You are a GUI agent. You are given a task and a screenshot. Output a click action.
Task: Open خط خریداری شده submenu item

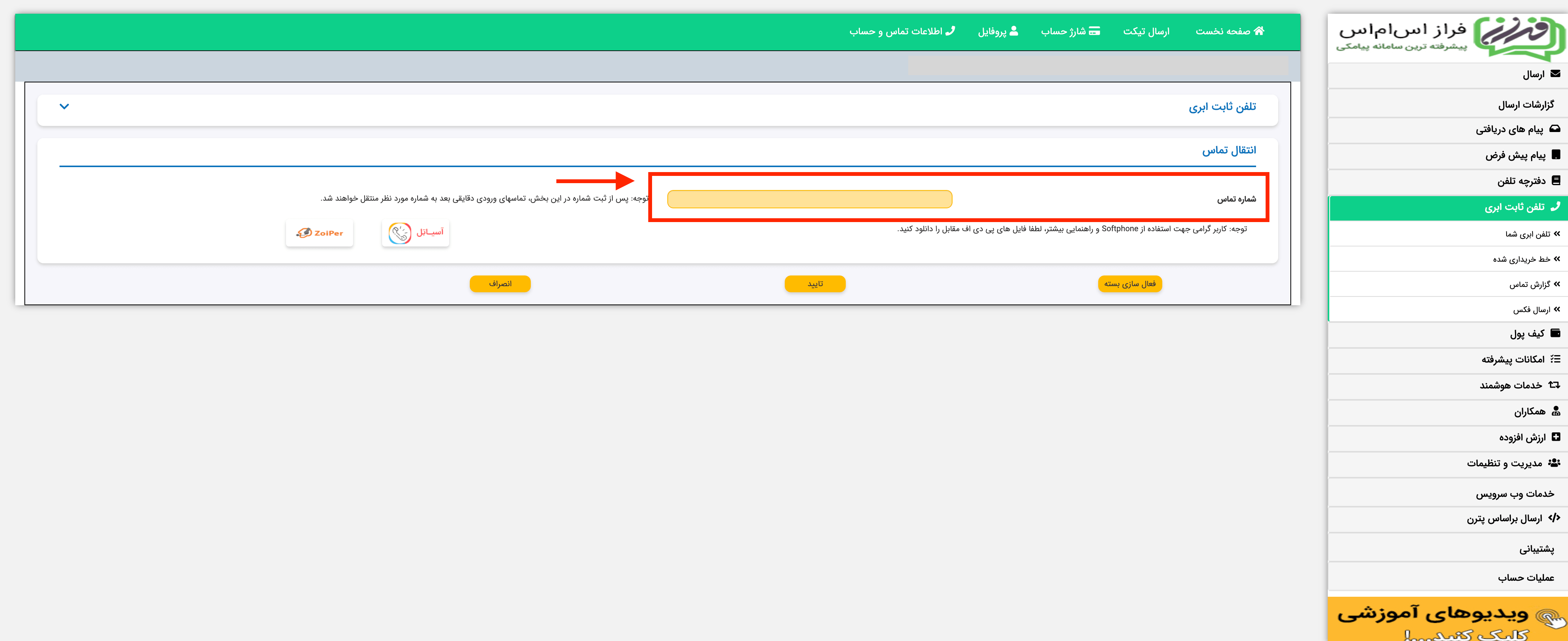(x=1449, y=259)
